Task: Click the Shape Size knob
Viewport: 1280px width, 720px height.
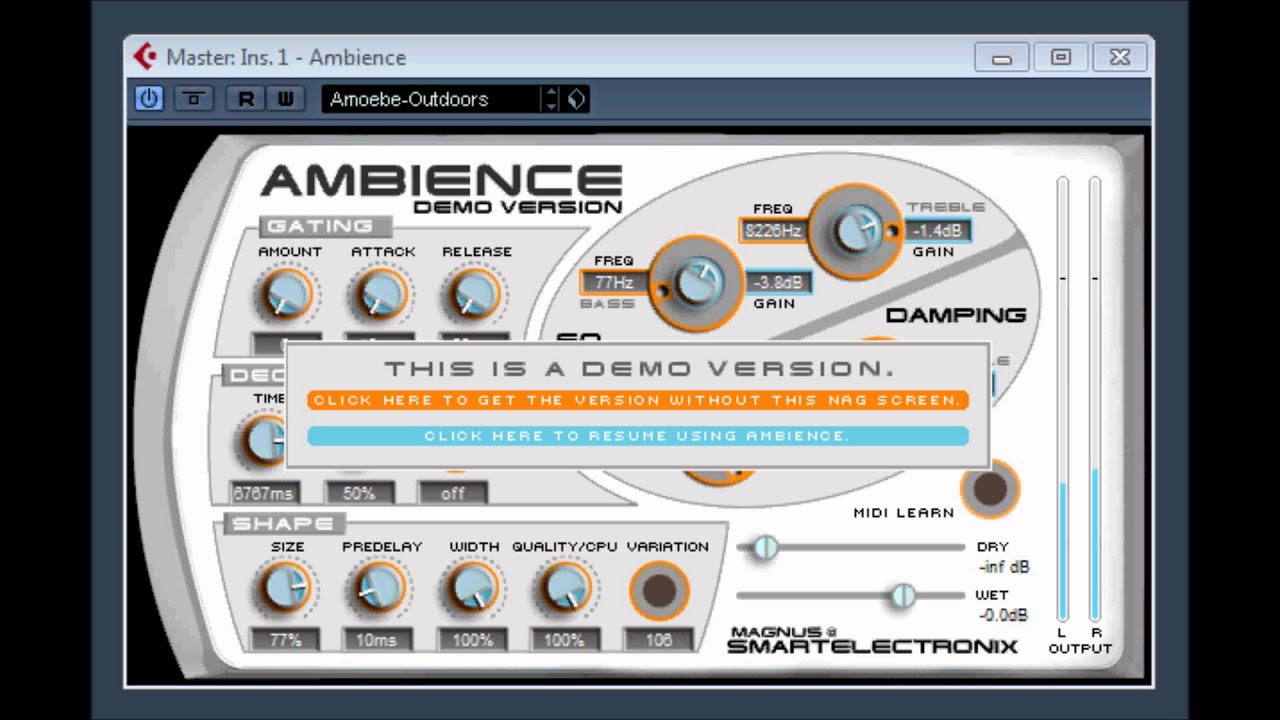Action: [x=286, y=589]
